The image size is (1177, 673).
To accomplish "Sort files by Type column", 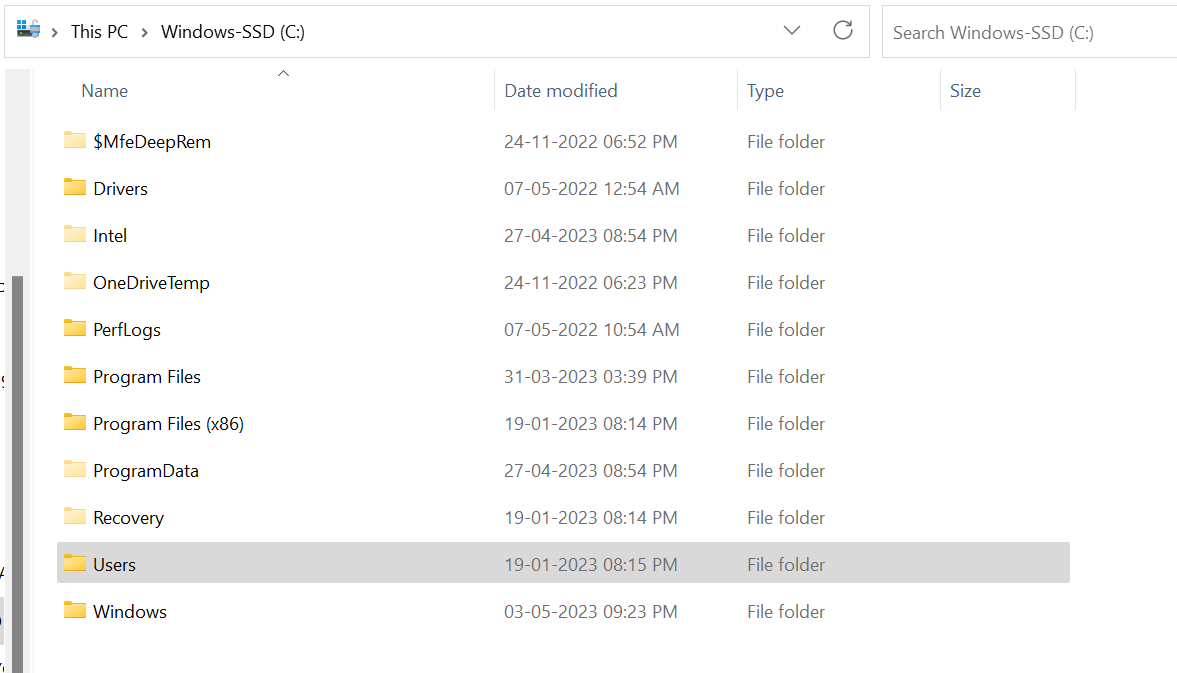I will point(765,90).
